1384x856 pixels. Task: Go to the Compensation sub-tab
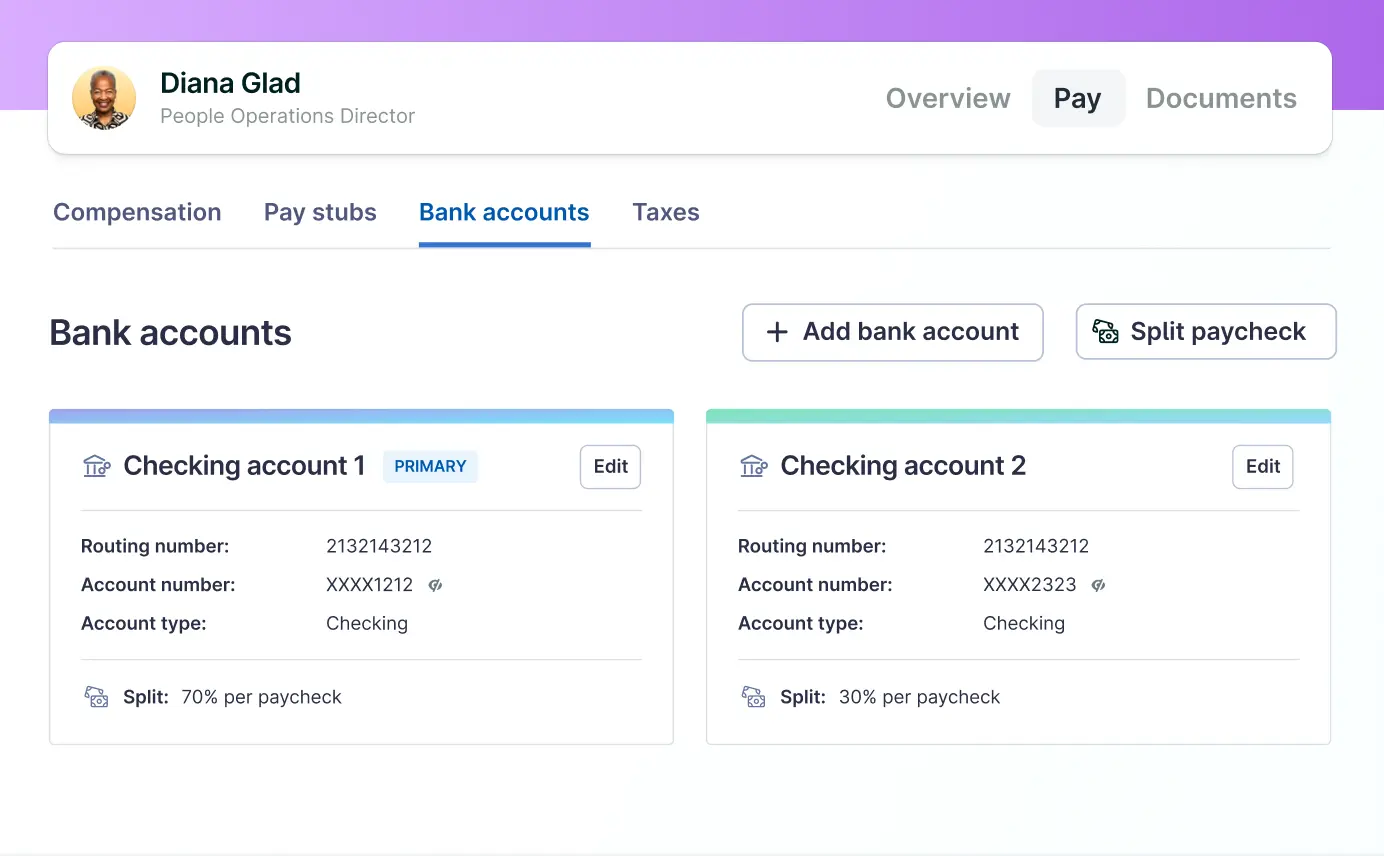coord(137,212)
